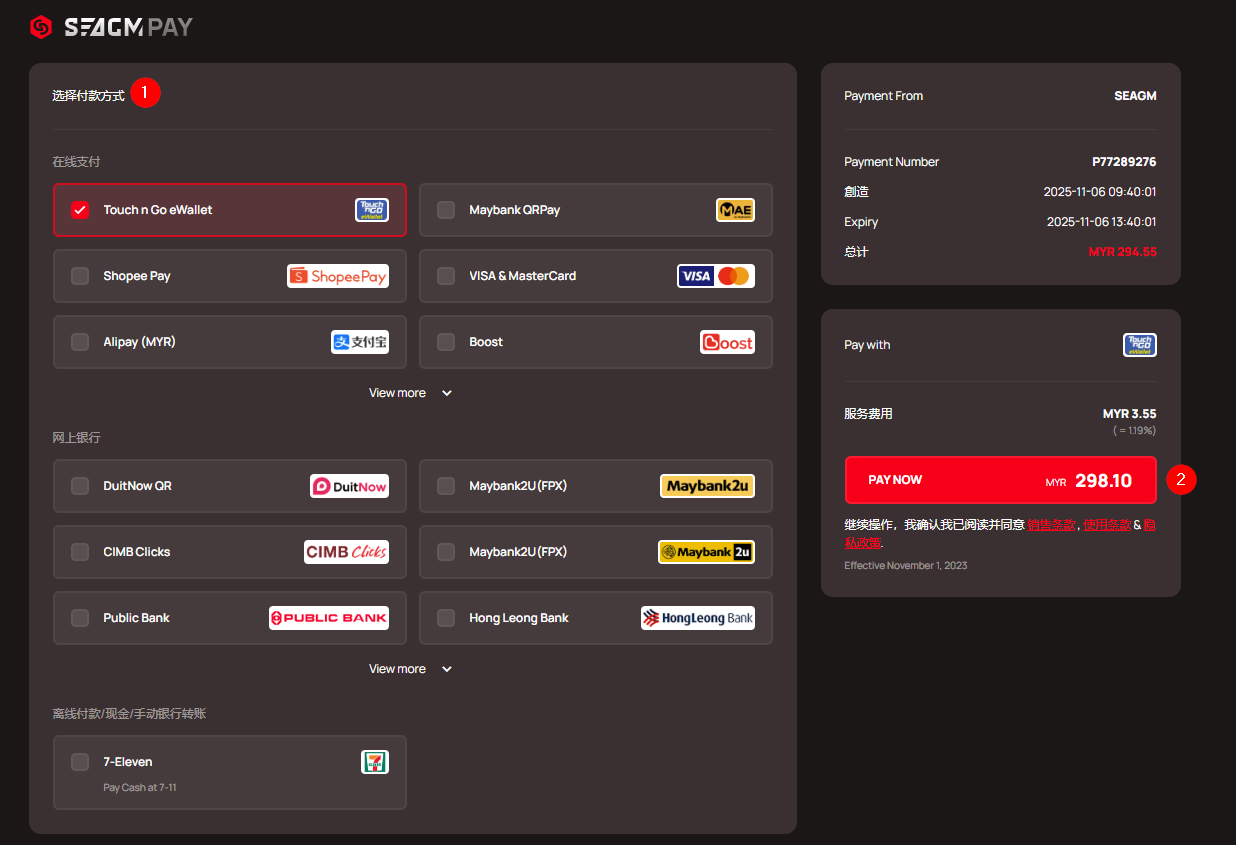Uncheck the Touch n Go eWallet checkbox
Viewport: 1236px width, 845px height.
80,210
